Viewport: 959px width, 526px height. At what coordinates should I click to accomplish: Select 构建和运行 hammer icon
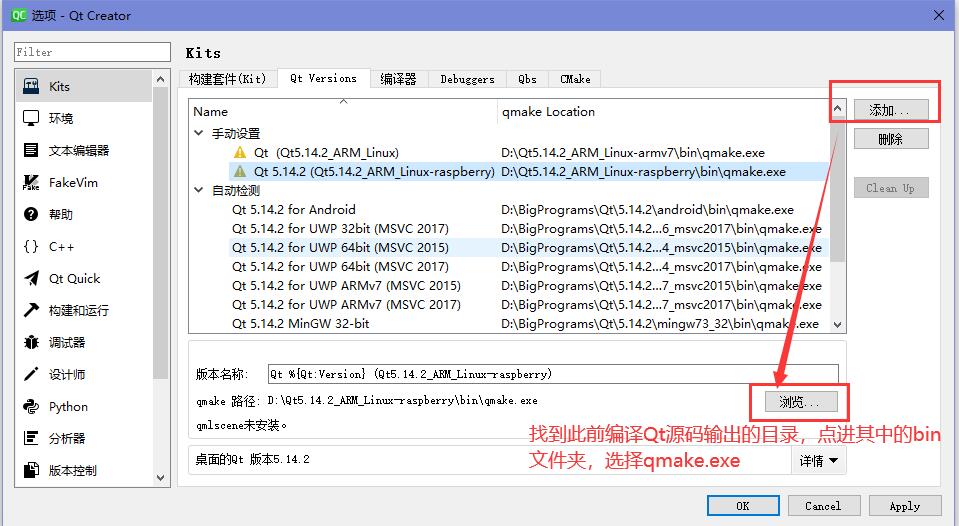click(x=31, y=310)
